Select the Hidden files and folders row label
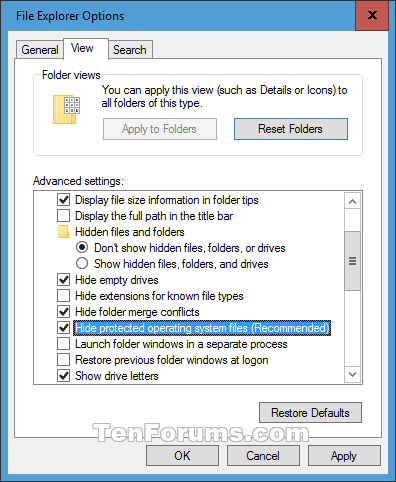This screenshot has height=482, width=396. (x=130, y=232)
